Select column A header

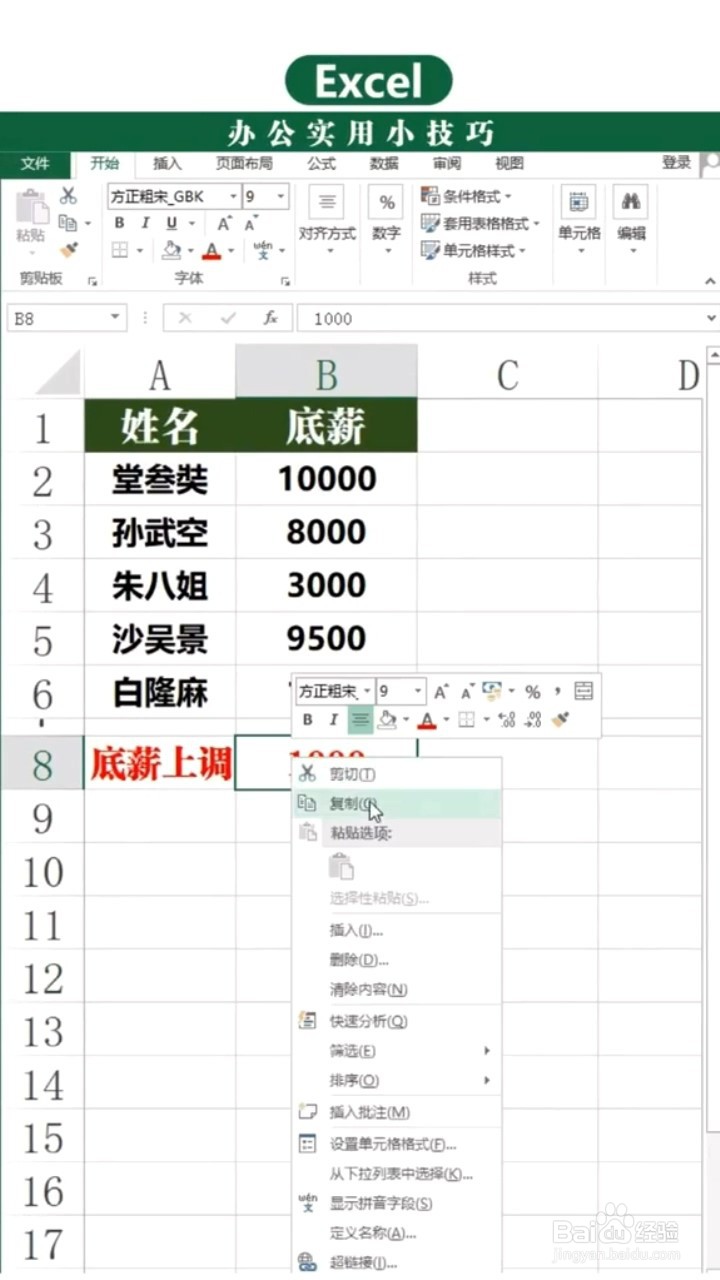(160, 374)
